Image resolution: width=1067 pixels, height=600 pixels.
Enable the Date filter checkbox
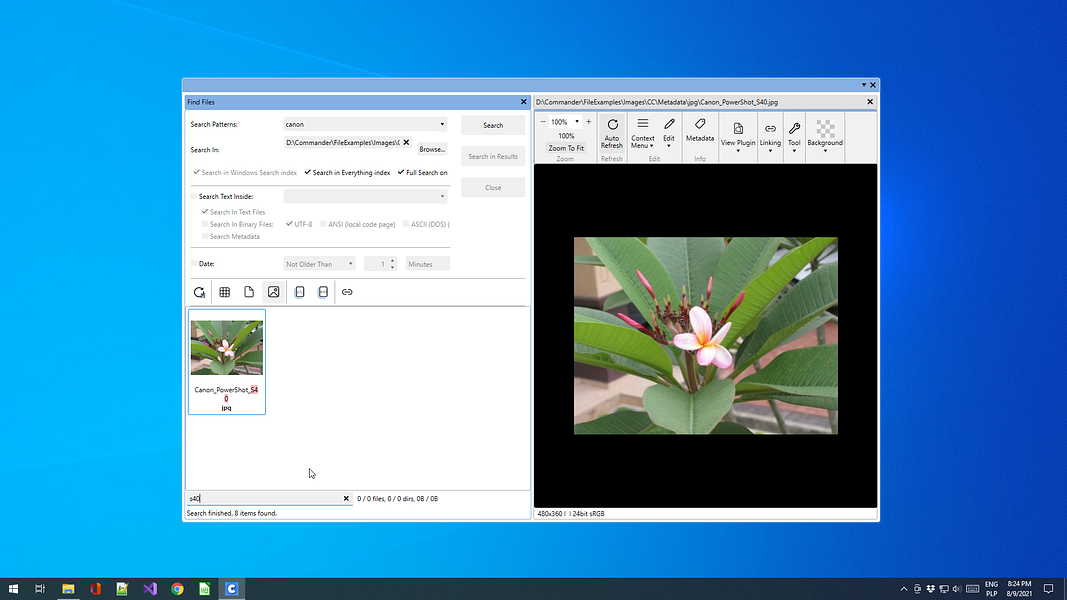coord(194,264)
